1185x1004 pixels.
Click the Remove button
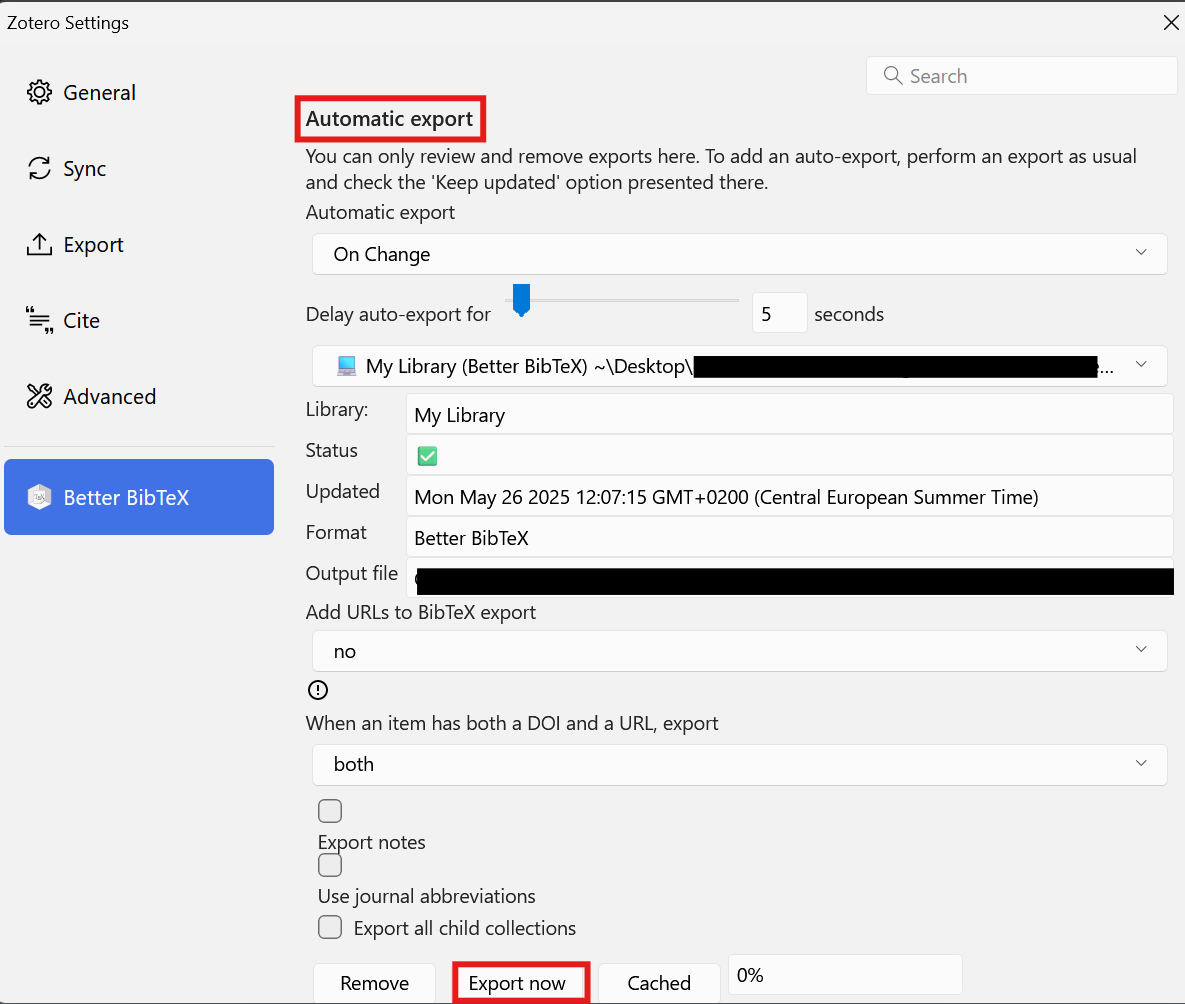coord(374,983)
